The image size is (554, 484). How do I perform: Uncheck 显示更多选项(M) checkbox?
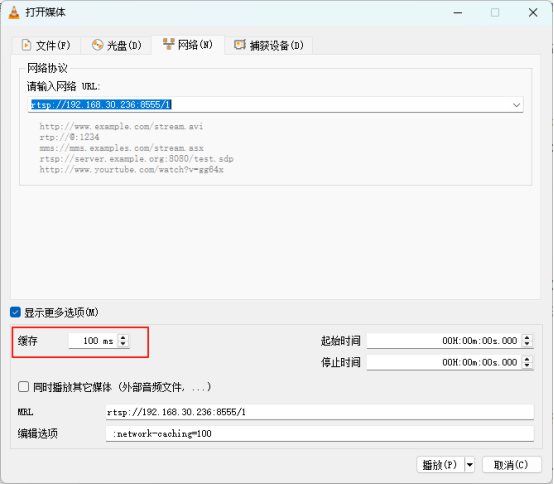coord(16,312)
